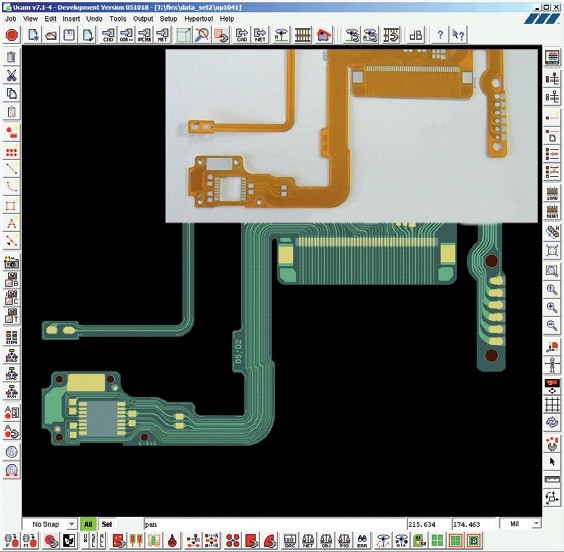564x552 pixels.
Task: Select the red rectangle draw tool
Action: point(12,205)
